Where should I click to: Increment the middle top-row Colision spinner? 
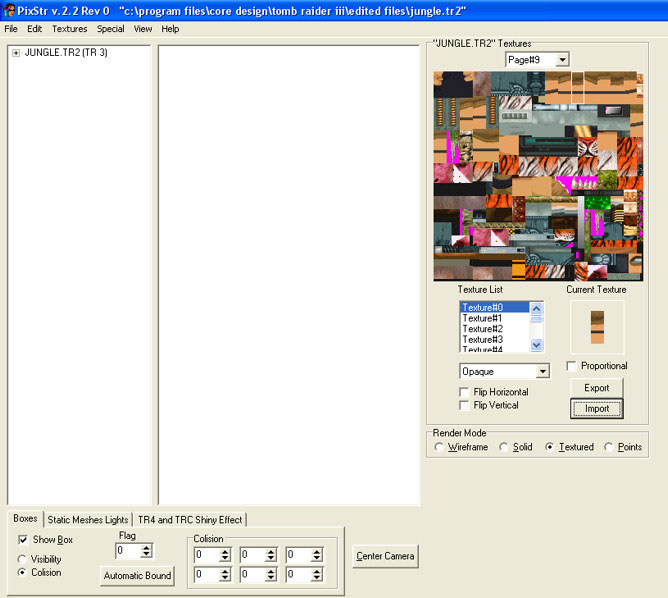(271, 552)
